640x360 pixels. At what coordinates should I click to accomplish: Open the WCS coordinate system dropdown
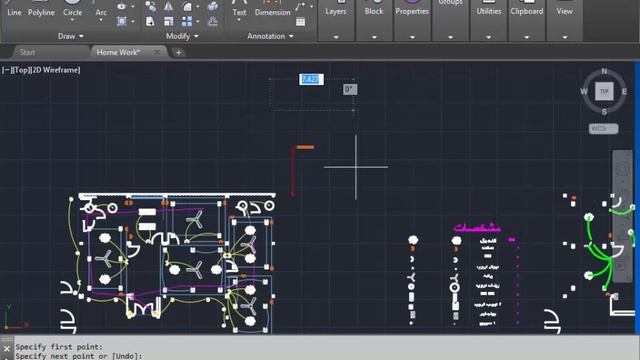click(603, 129)
